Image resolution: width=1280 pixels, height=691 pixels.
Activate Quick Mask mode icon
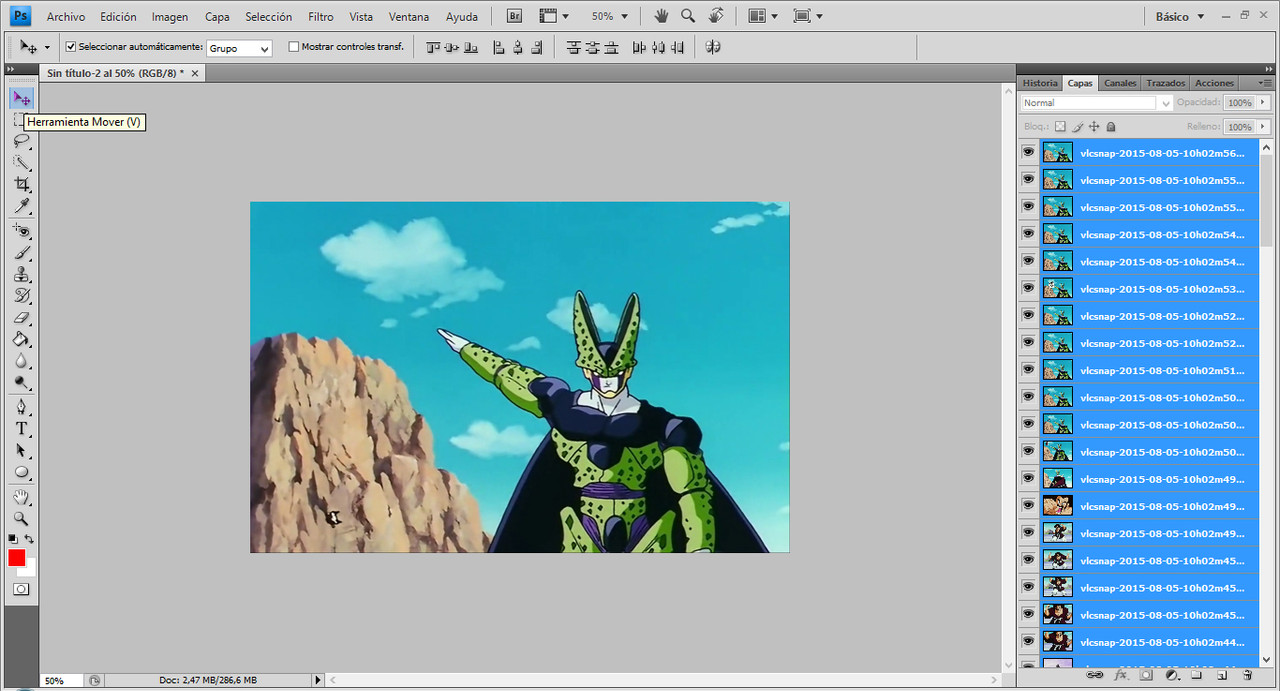tap(21, 589)
